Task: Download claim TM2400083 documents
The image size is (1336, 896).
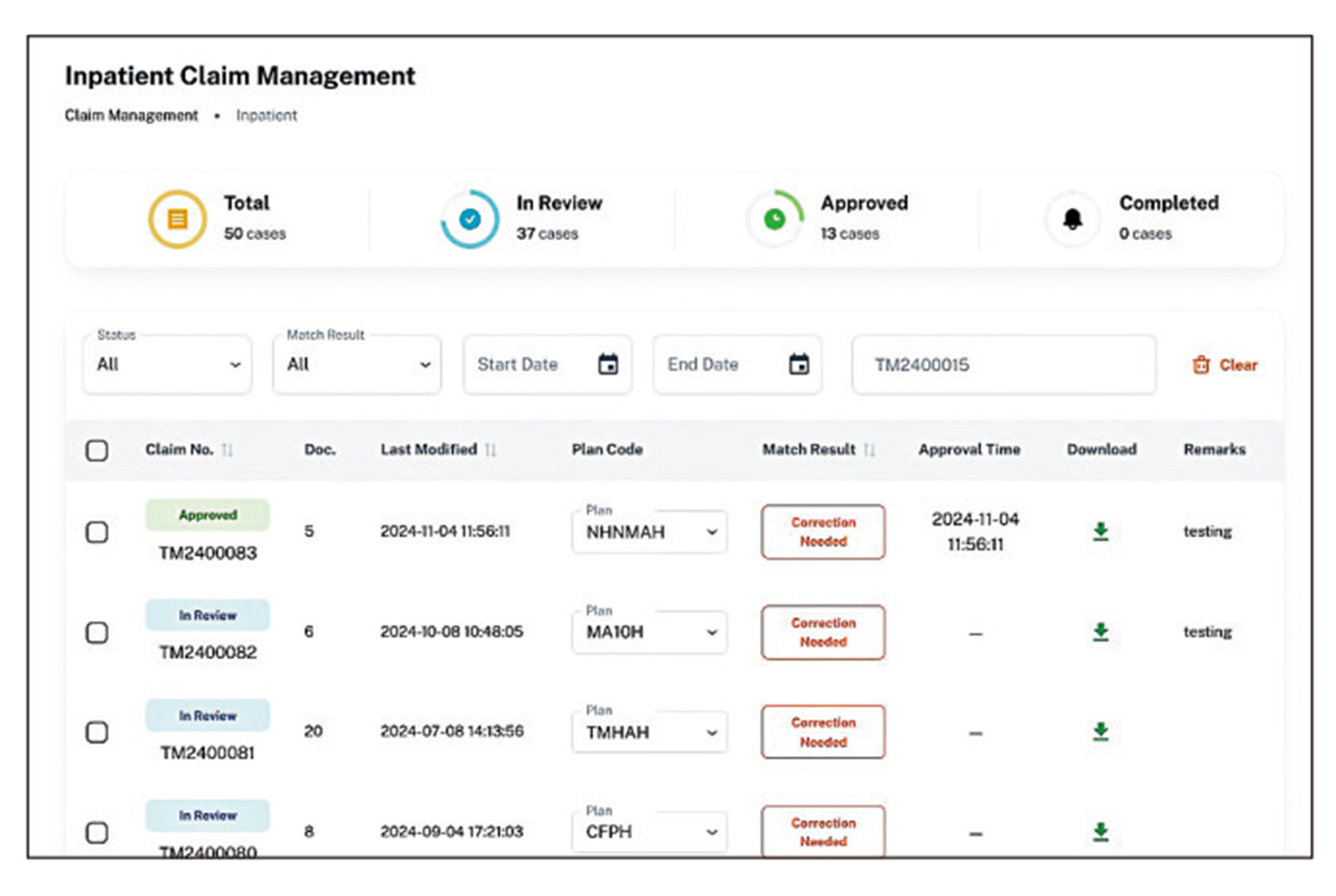Action: [1101, 531]
